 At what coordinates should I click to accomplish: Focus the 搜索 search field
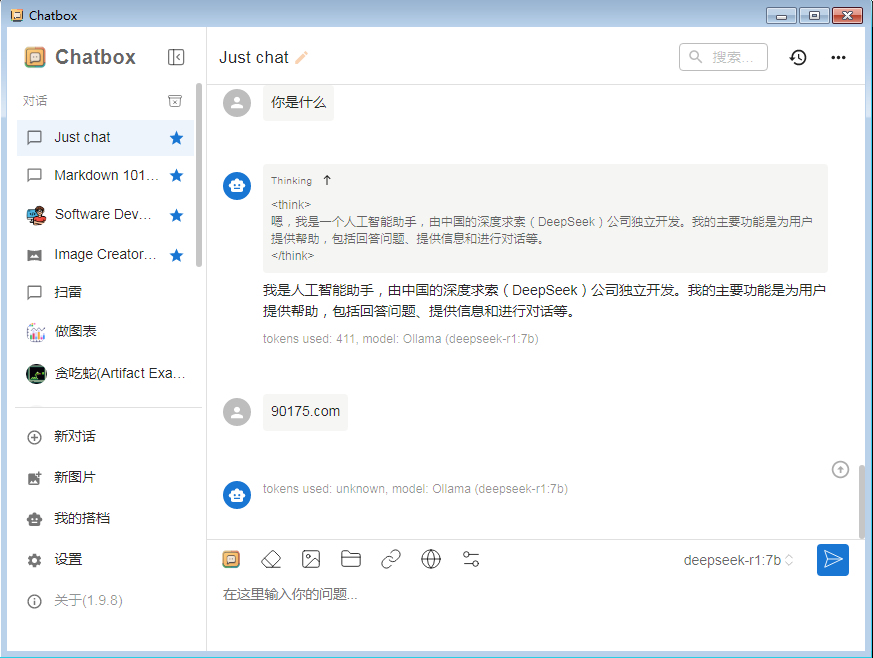pos(723,57)
